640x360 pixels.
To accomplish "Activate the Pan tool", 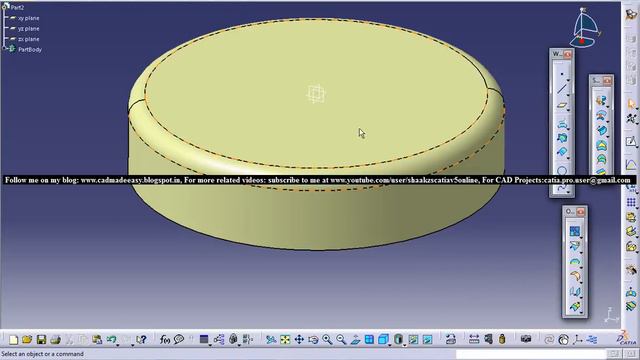I will click(x=299, y=340).
